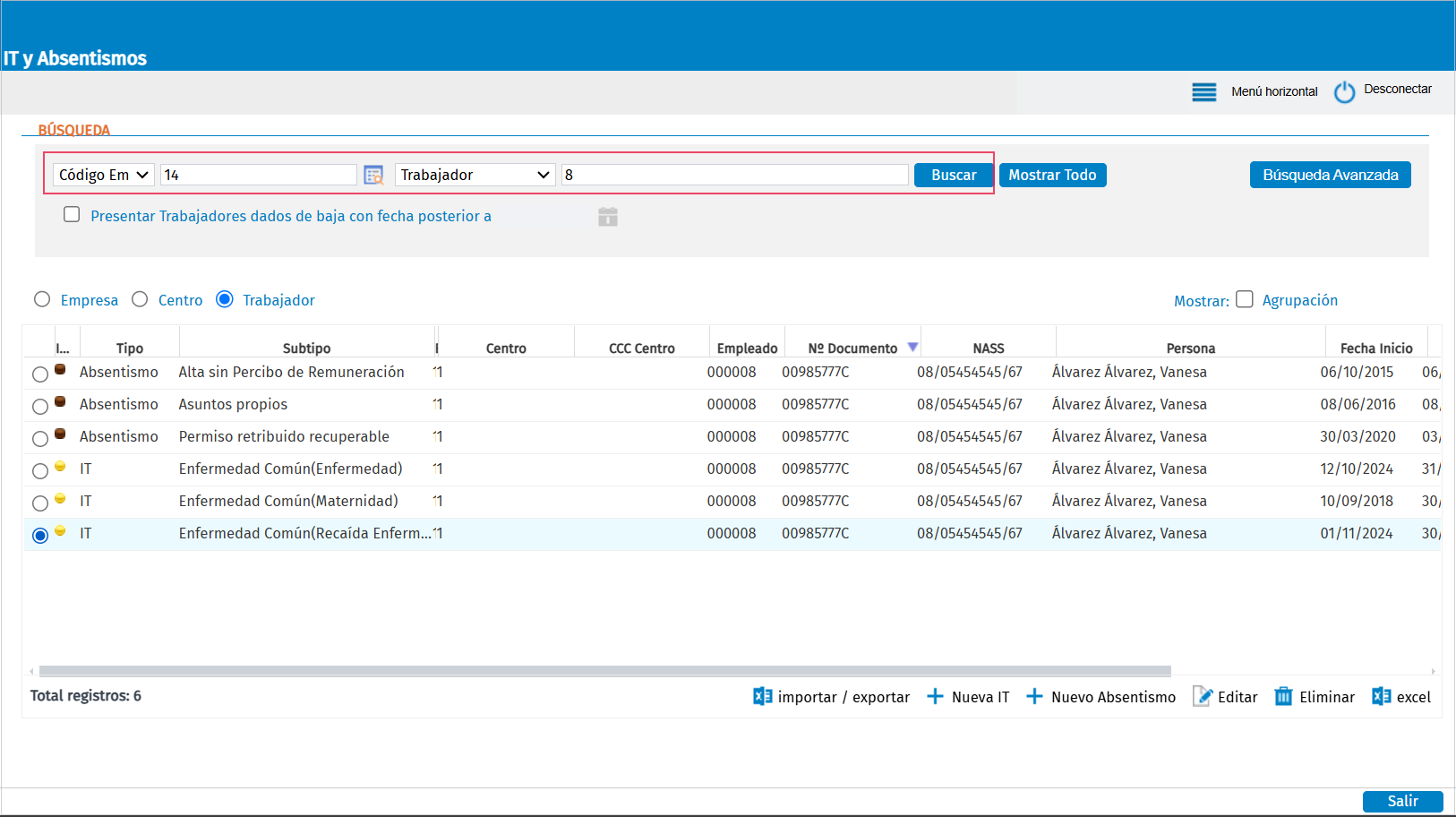Select the Empresa radio button
1456x817 pixels.
click(42, 299)
